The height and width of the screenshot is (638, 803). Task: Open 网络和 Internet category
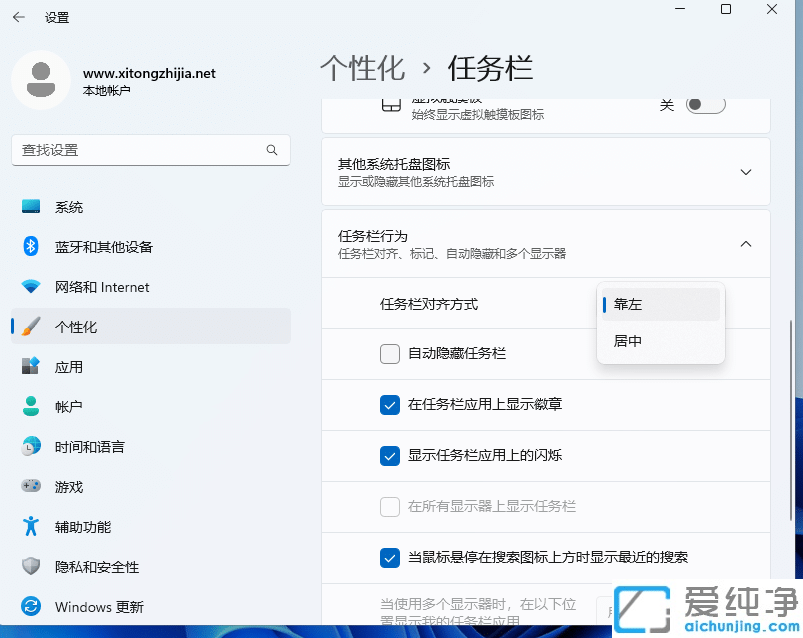pos(151,287)
